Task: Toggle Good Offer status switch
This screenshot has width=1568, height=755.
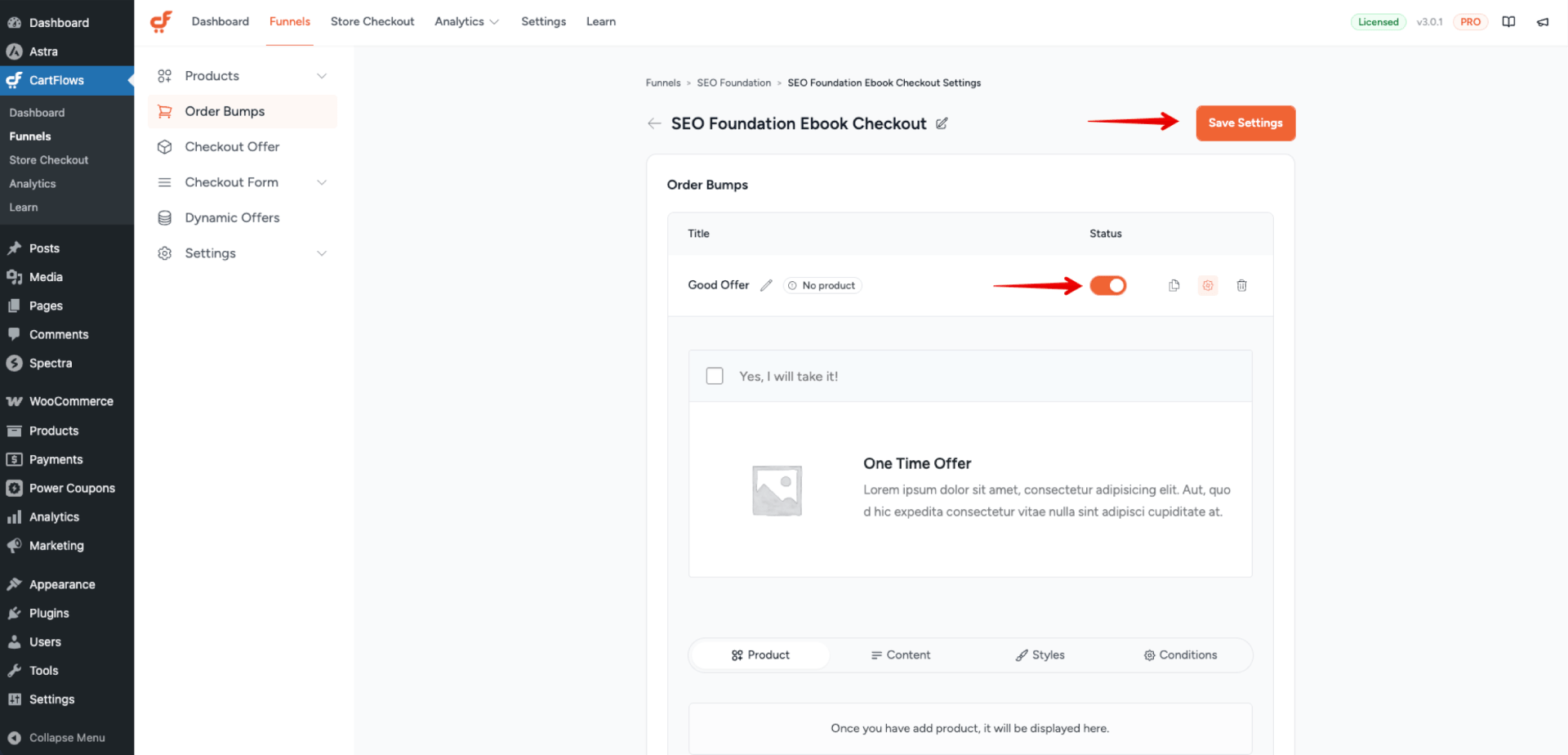Action: 1108,285
